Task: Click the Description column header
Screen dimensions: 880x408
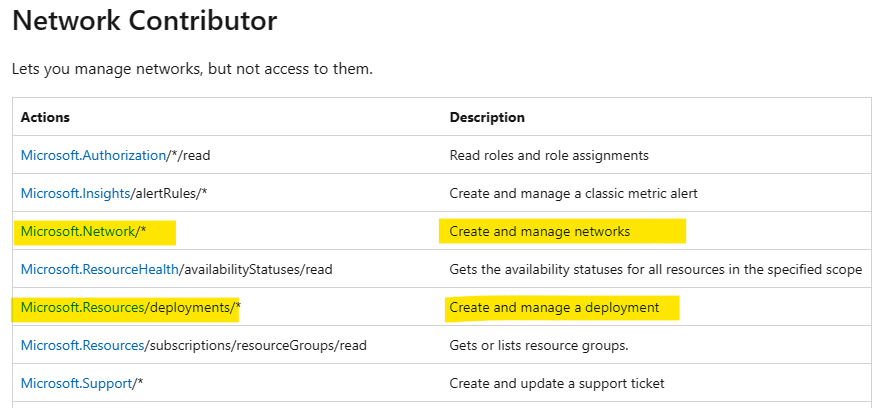Action: 487,117
